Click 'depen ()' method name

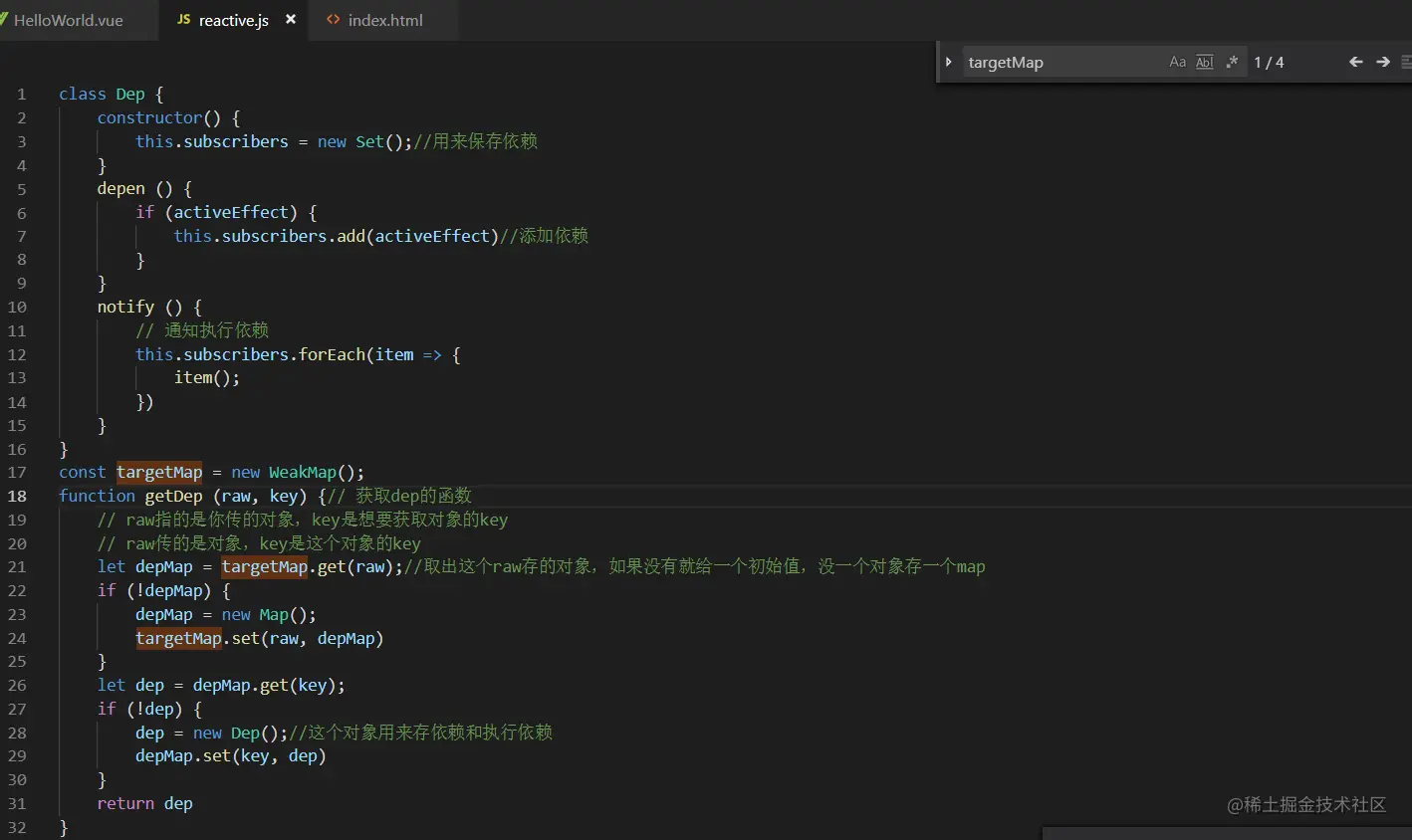pyautogui.click(x=134, y=188)
